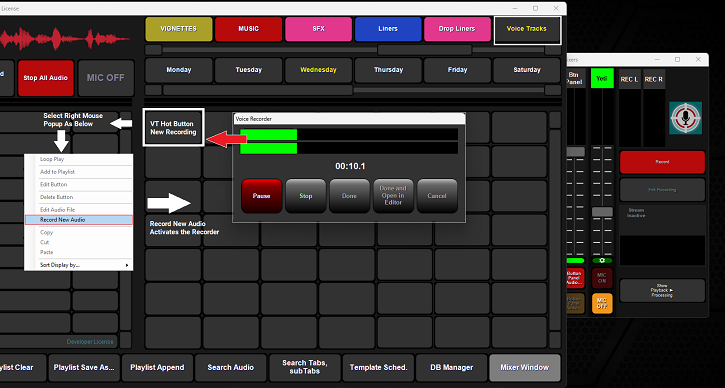Image resolution: width=725 pixels, height=388 pixels.
Task: Choose the Monday sub-tab
Action: (178, 70)
